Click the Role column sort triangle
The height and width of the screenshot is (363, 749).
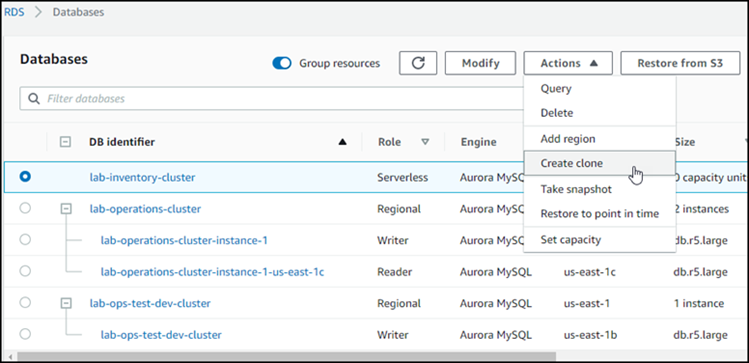click(x=425, y=142)
